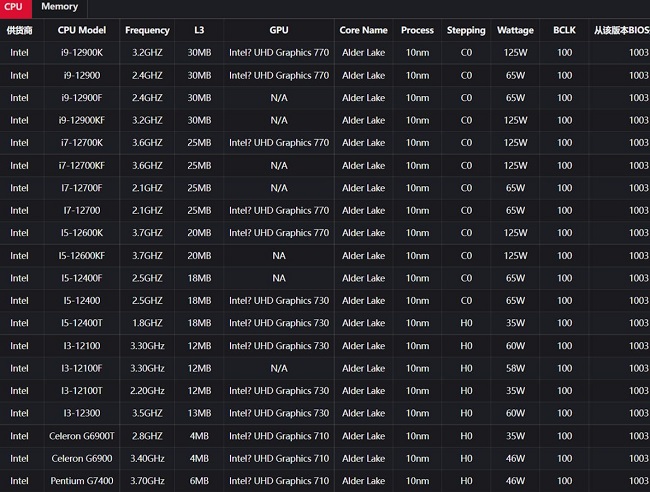650x492 pixels.
Task: Select the Celeron G6900T model cell
Action: 82,436
